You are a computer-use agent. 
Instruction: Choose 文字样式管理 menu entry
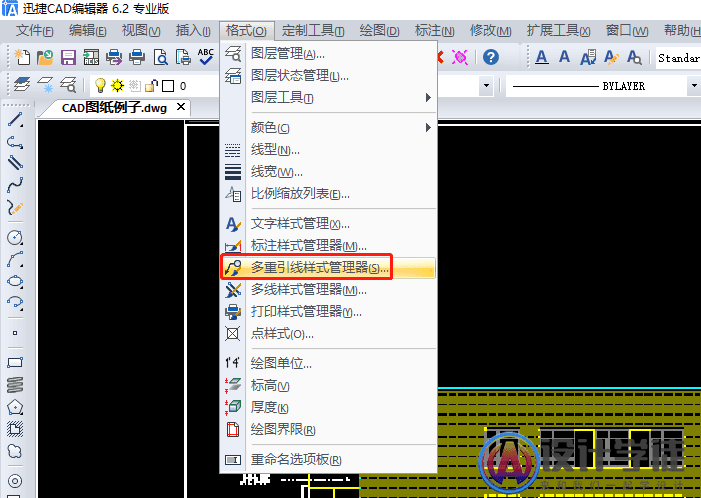328,224
